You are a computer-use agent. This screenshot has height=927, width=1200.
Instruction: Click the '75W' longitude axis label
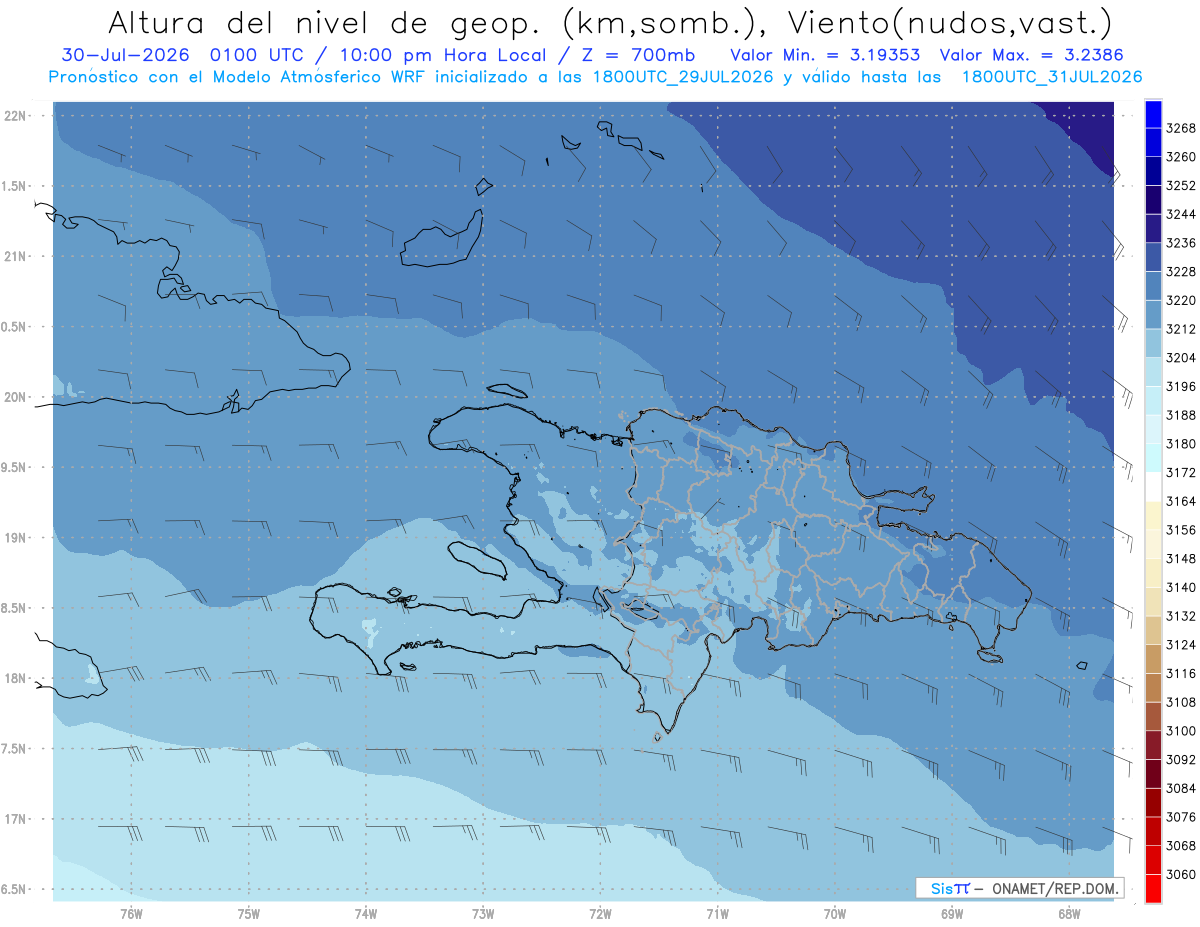tap(248, 913)
